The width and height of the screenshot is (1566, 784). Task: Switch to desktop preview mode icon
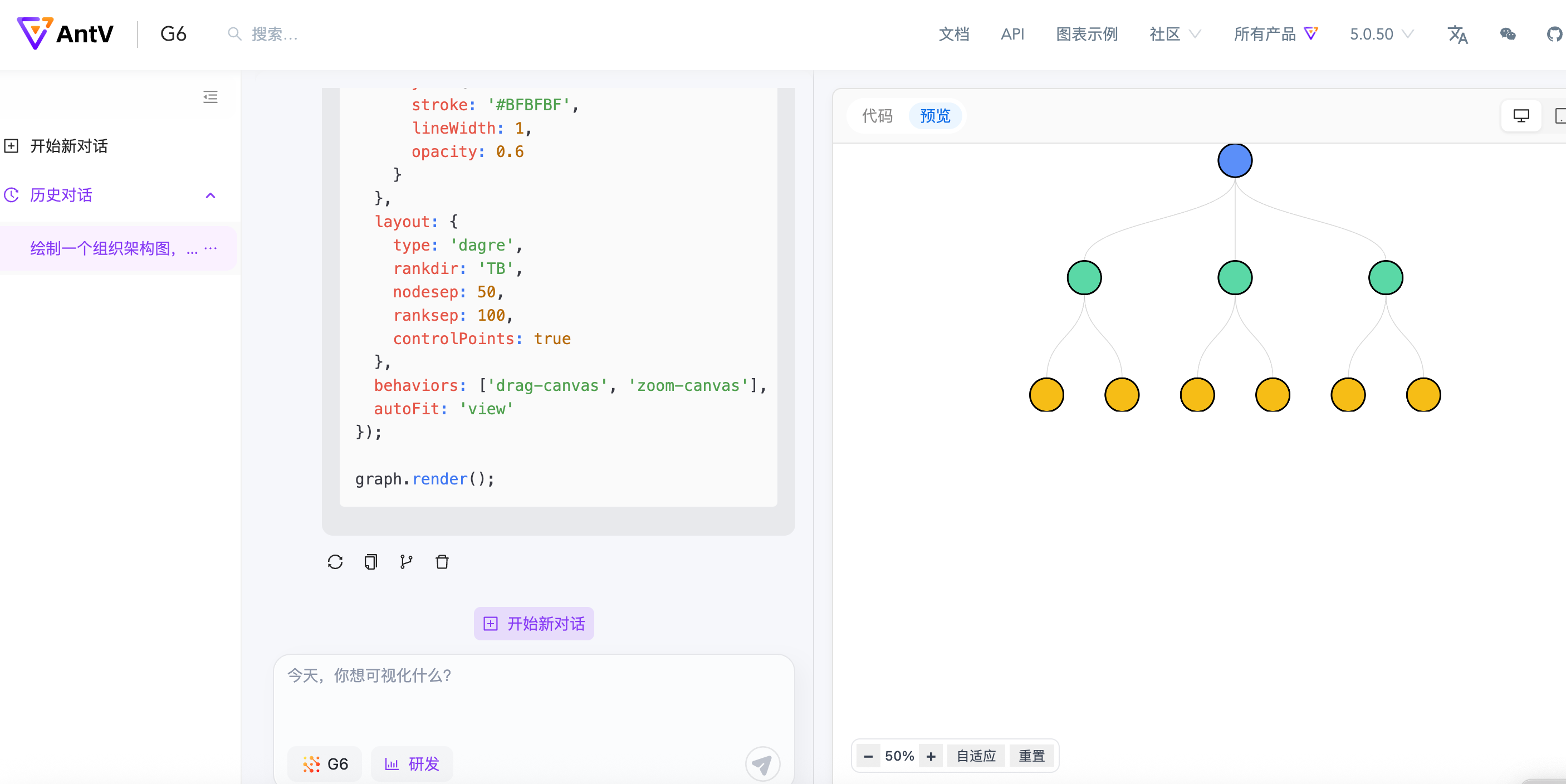(1521, 115)
